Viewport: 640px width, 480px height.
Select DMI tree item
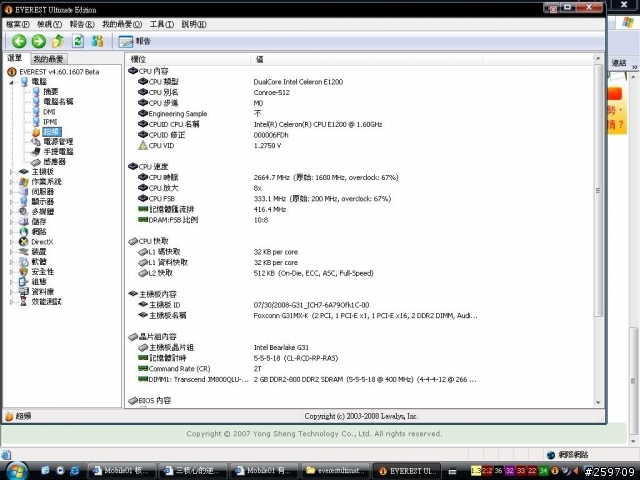[x=49, y=112]
